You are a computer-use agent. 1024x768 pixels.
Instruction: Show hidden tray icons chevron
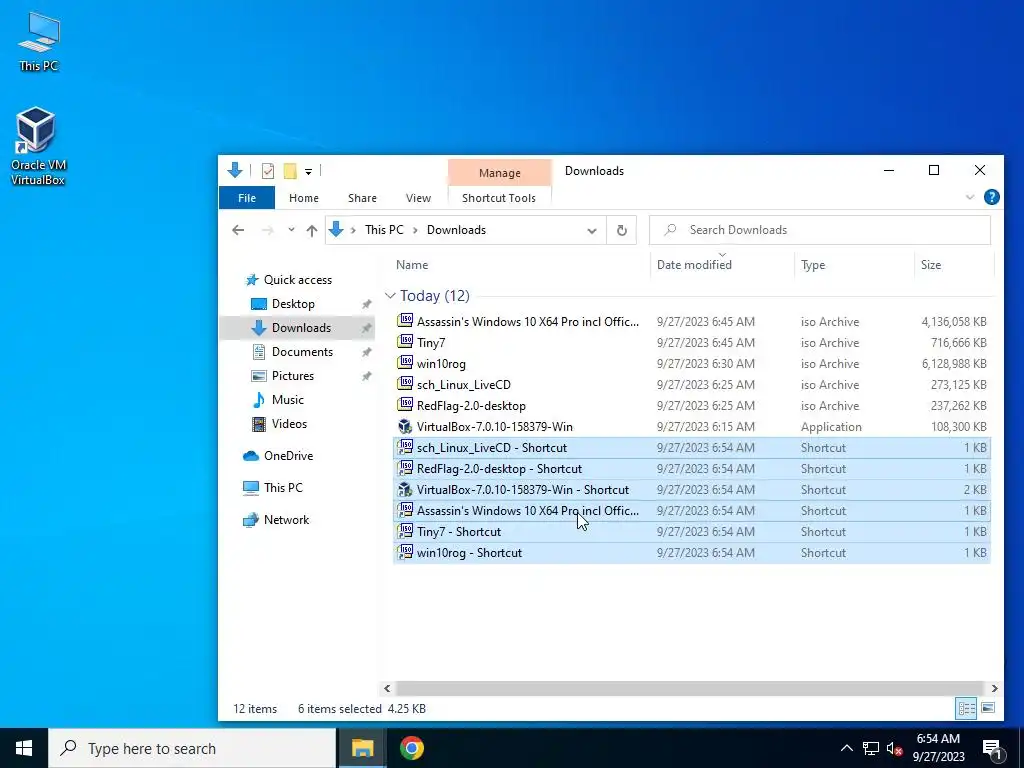(x=846, y=748)
